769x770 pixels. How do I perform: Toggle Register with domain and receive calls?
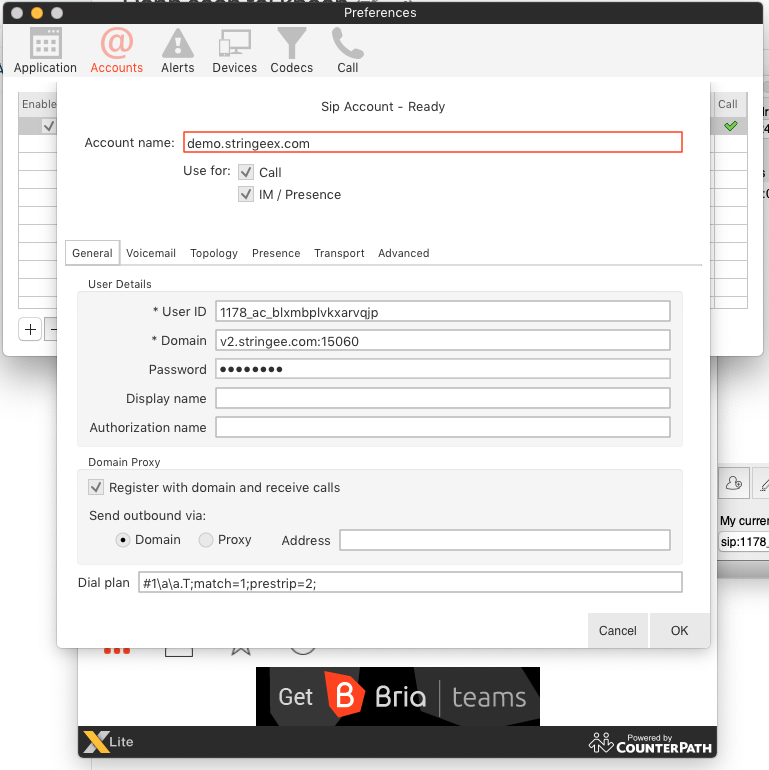96,487
